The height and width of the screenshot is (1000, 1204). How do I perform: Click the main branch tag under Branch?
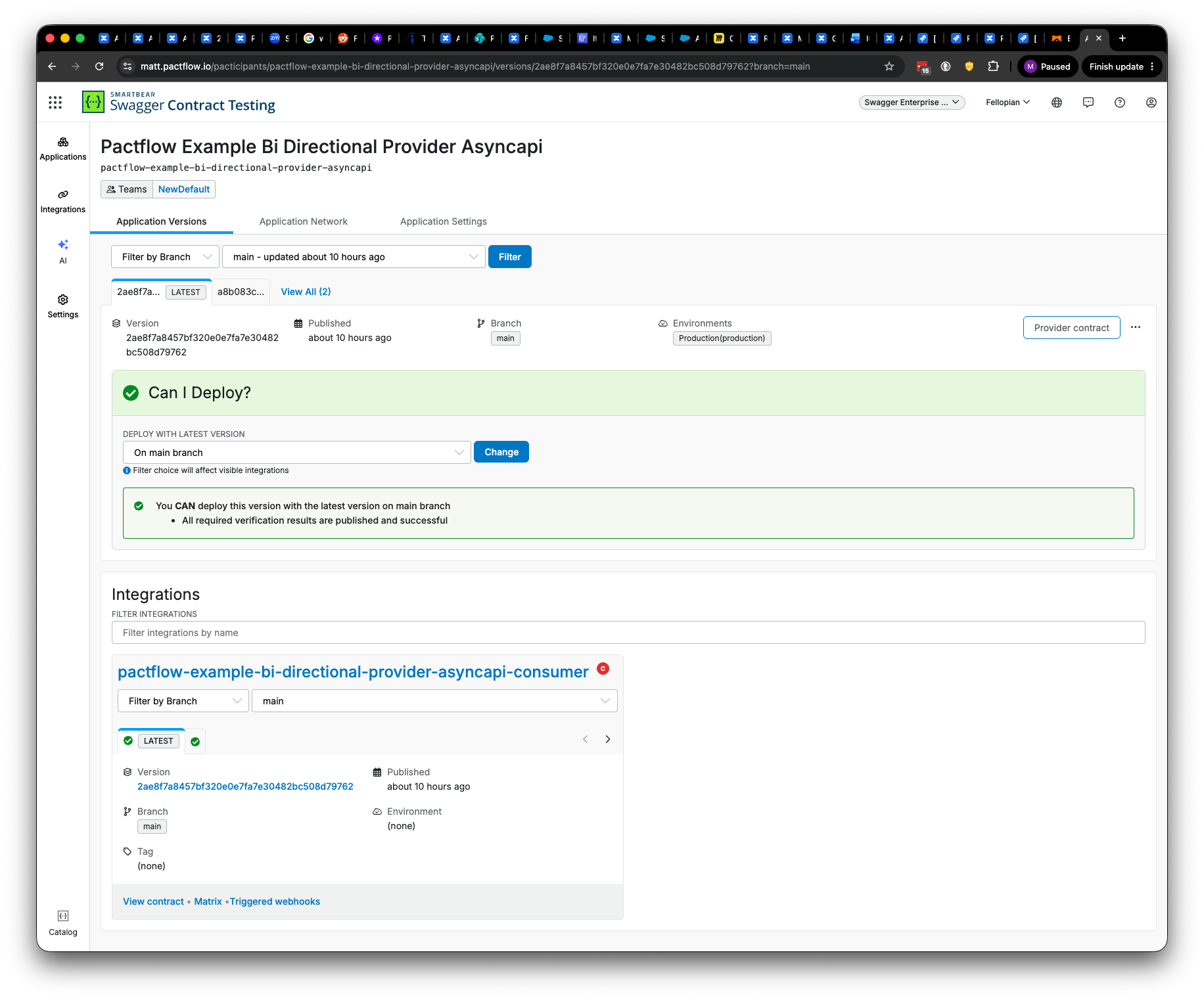click(x=505, y=338)
